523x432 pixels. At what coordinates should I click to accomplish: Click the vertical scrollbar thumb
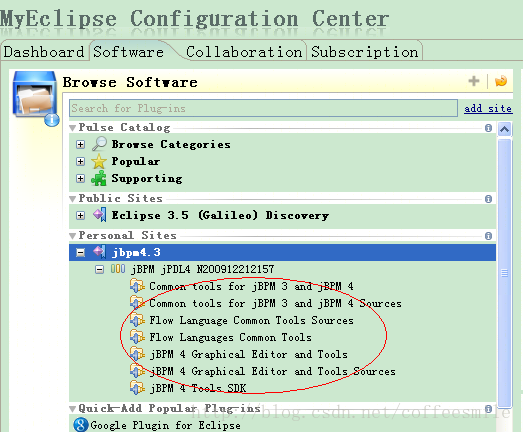coord(504,273)
